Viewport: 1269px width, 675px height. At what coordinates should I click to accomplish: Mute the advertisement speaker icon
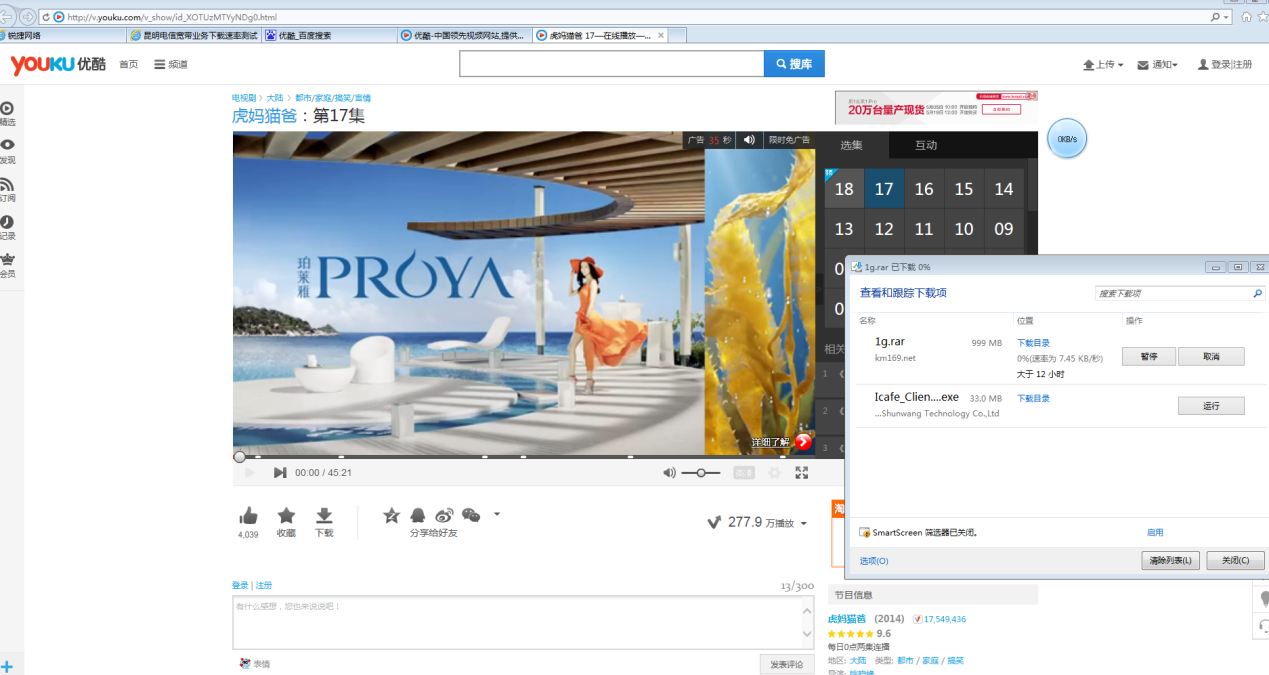click(749, 140)
